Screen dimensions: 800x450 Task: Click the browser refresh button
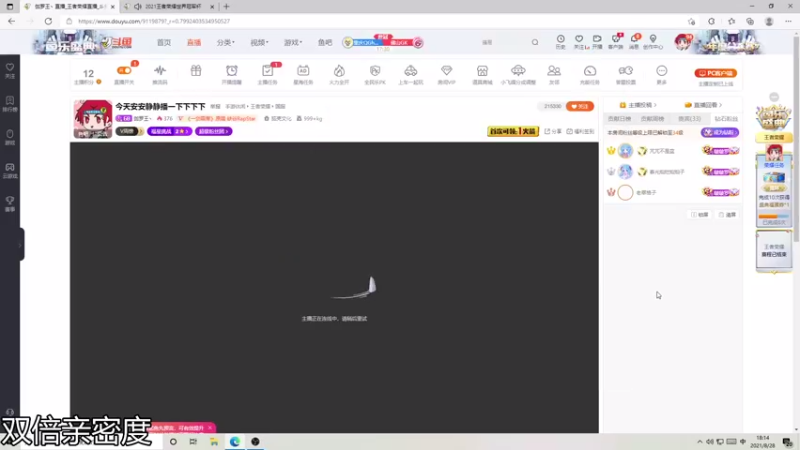pos(48,21)
